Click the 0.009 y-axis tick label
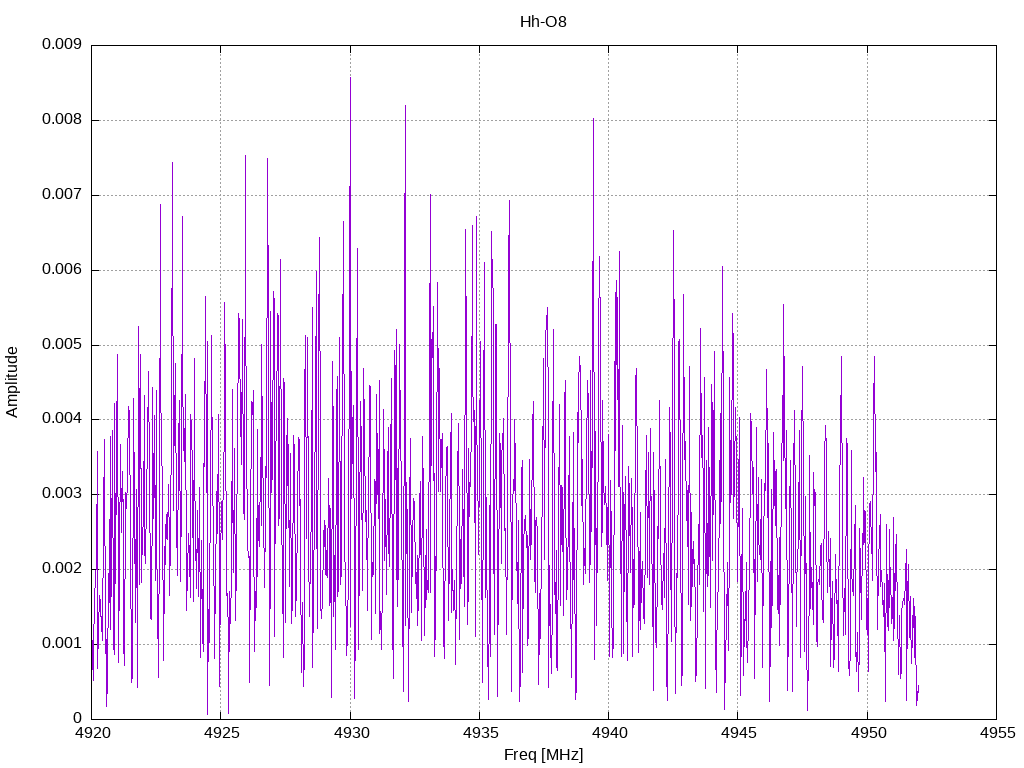The height and width of the screenshot is (768, 1024). pos(62,44)
